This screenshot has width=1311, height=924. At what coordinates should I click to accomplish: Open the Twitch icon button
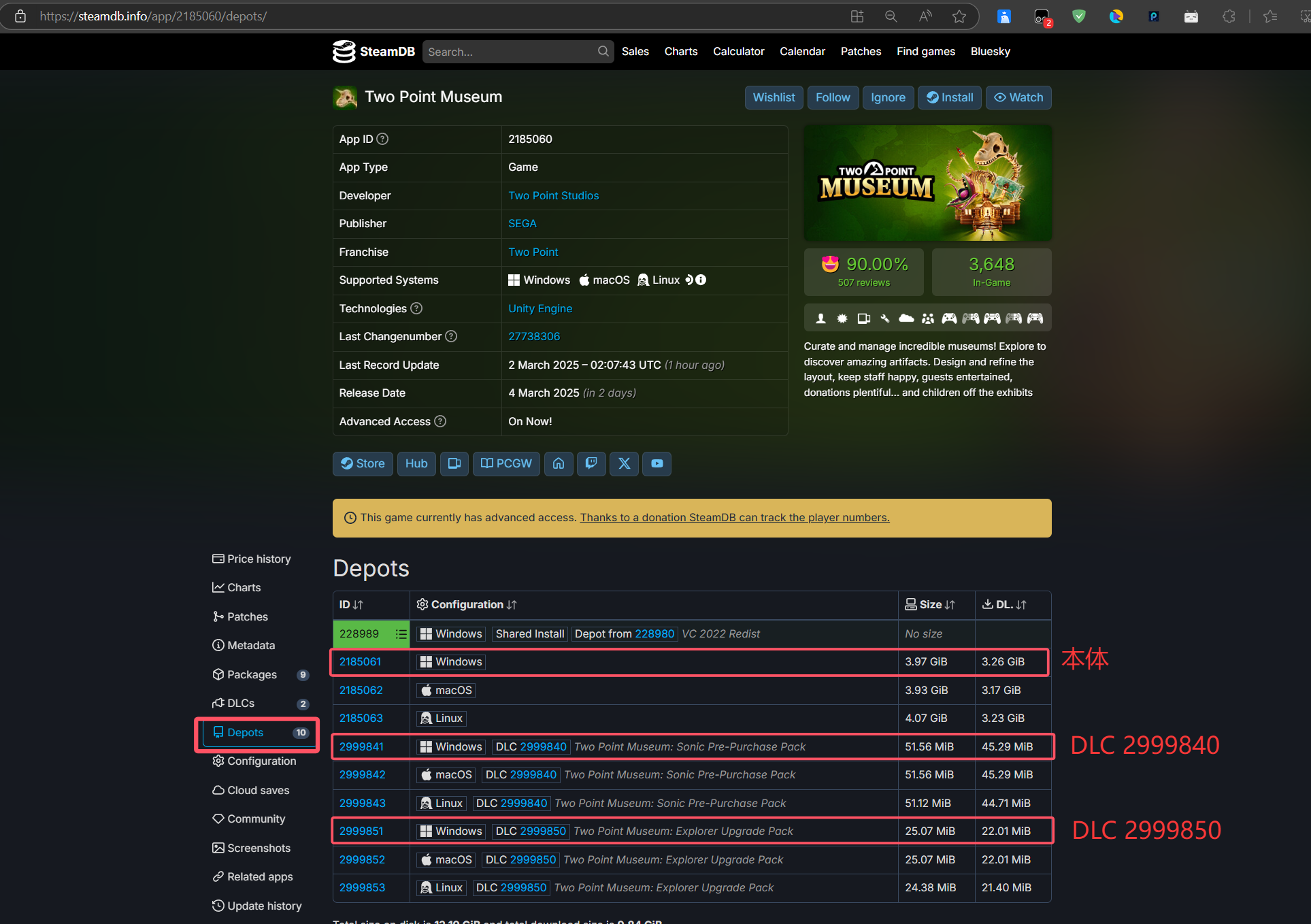(x=591, y=463)
